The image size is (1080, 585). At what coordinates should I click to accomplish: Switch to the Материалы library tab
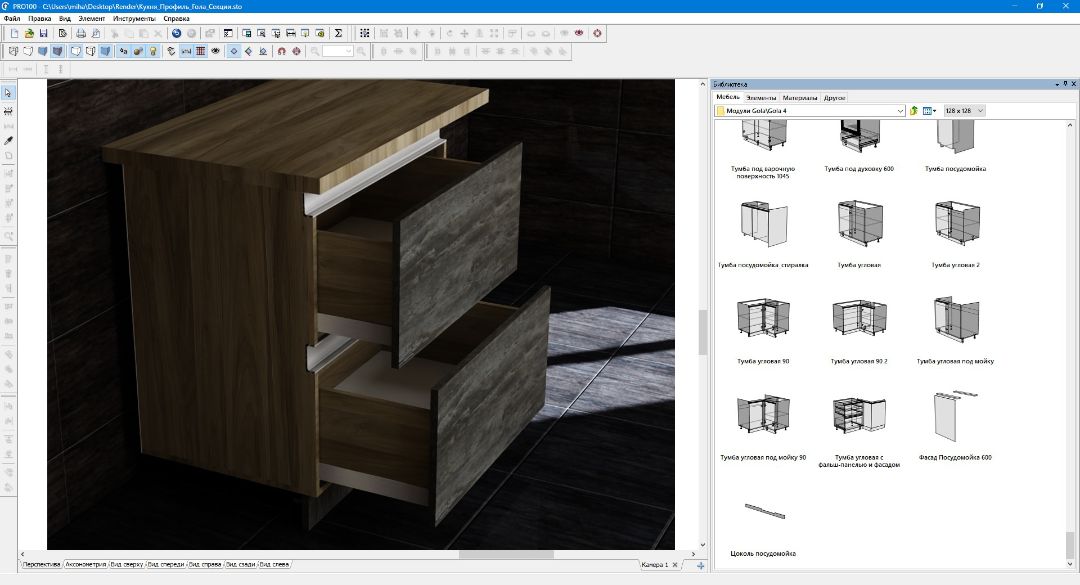(799, 98)
